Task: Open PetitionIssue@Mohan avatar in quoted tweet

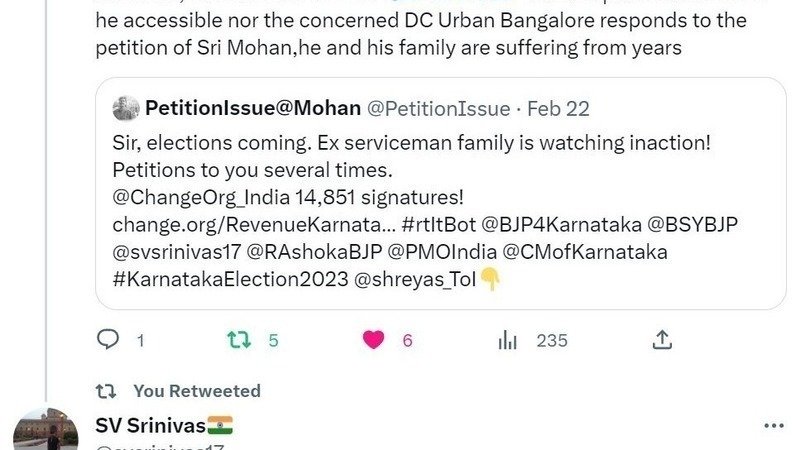Action: tap(126, 108)
